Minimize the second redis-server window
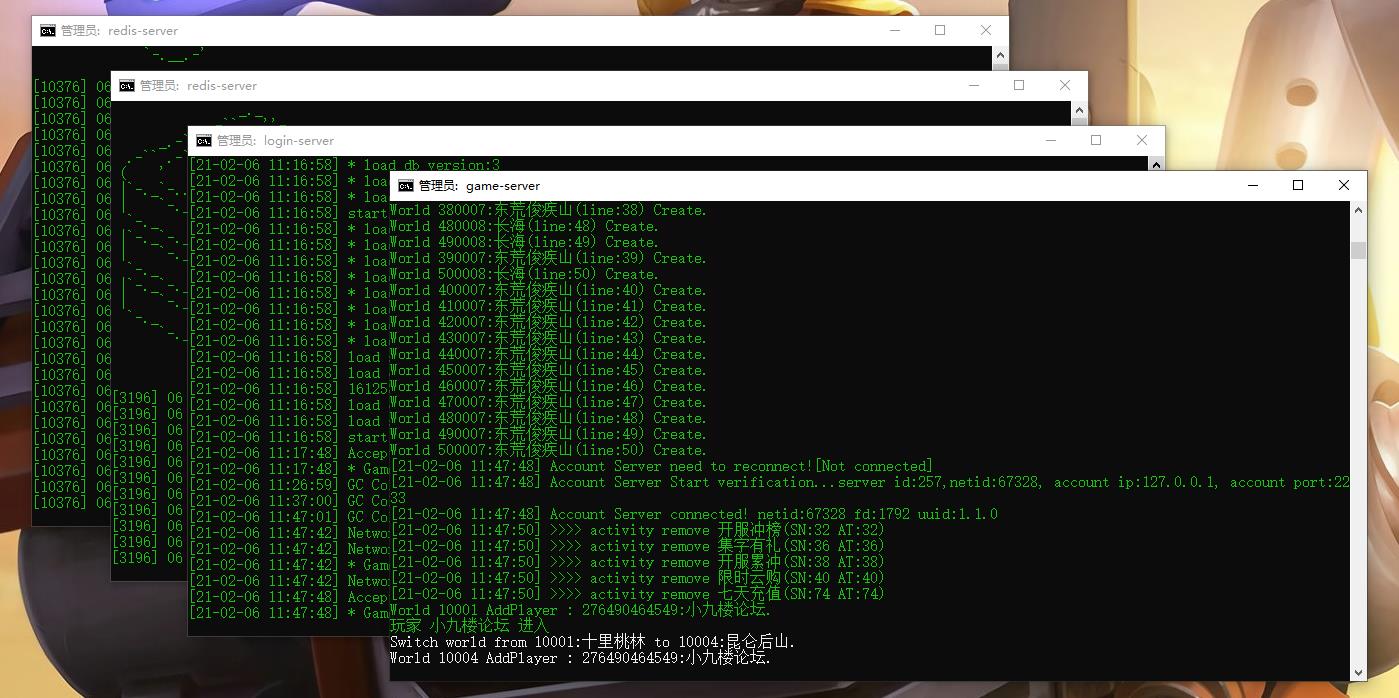Image resolution: width=1399 pixels, height=698 pixels. (x=973, y=85)
